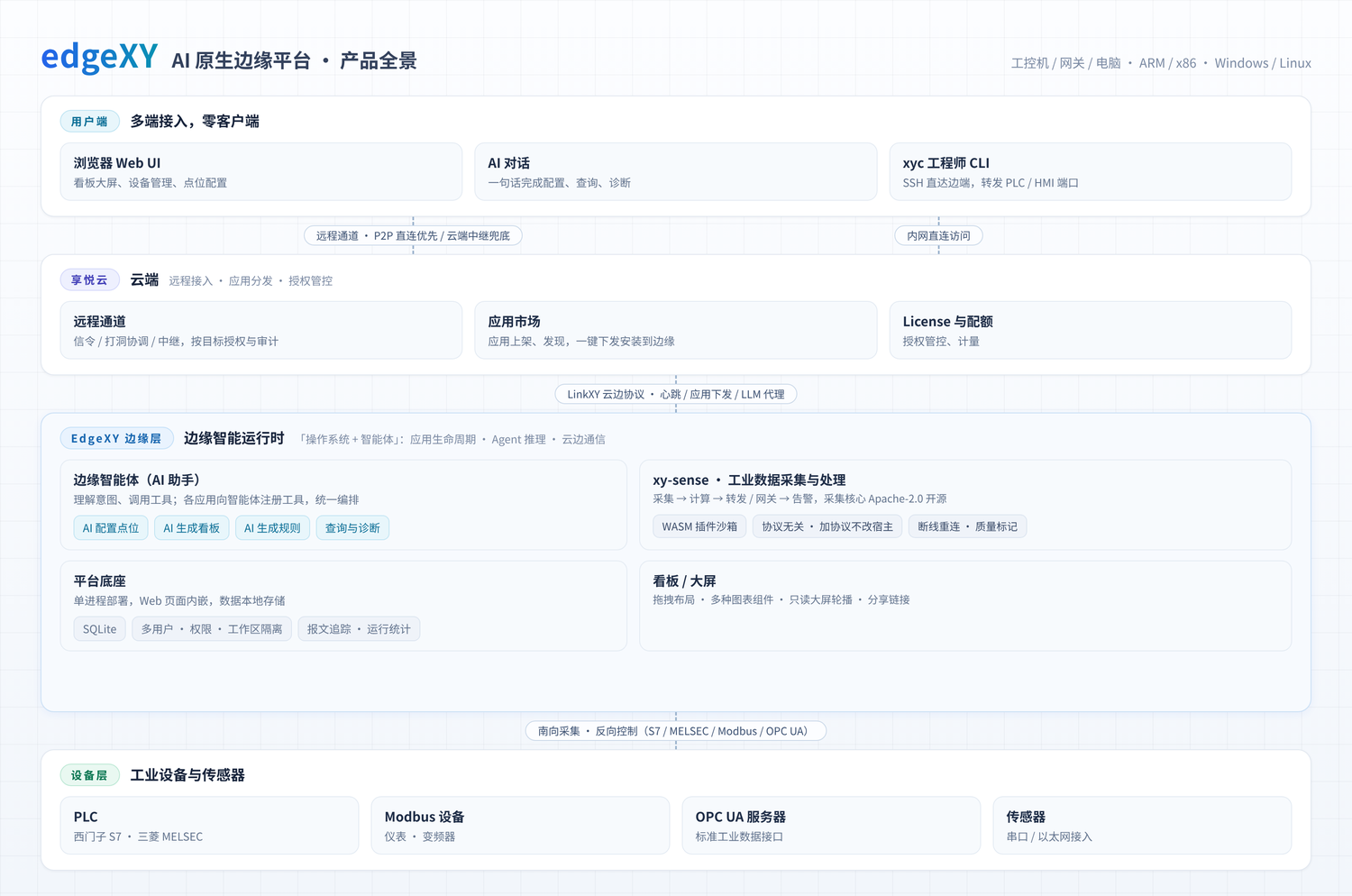The image size is (1352, 896).
Task: Click the 协议无关 · 加协议不改宿主 tag
Action: click(x=827, y=526)
